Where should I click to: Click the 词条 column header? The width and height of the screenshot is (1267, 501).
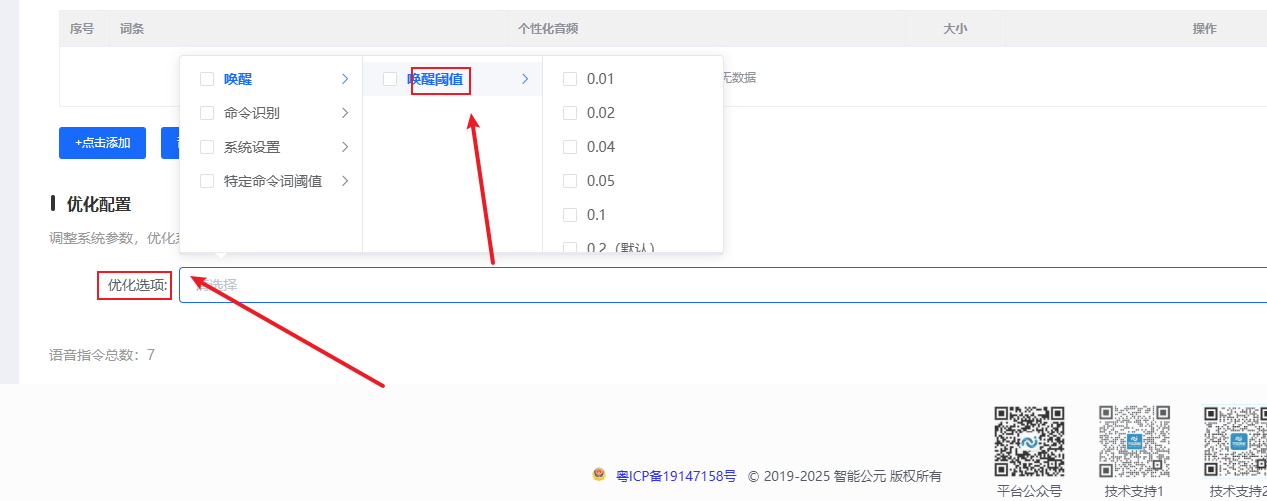click(132, 29)
